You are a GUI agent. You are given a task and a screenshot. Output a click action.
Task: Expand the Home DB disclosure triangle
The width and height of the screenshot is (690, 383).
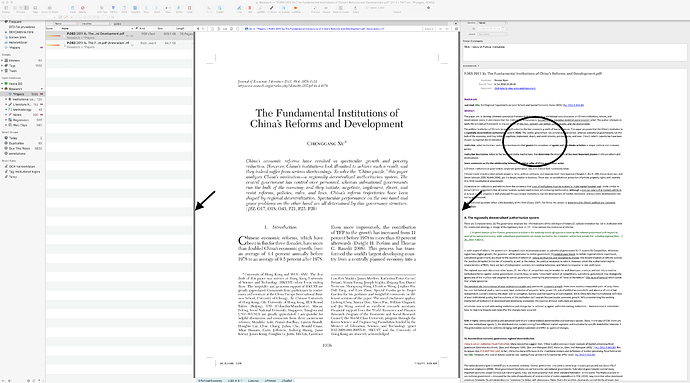click(2, 84)
